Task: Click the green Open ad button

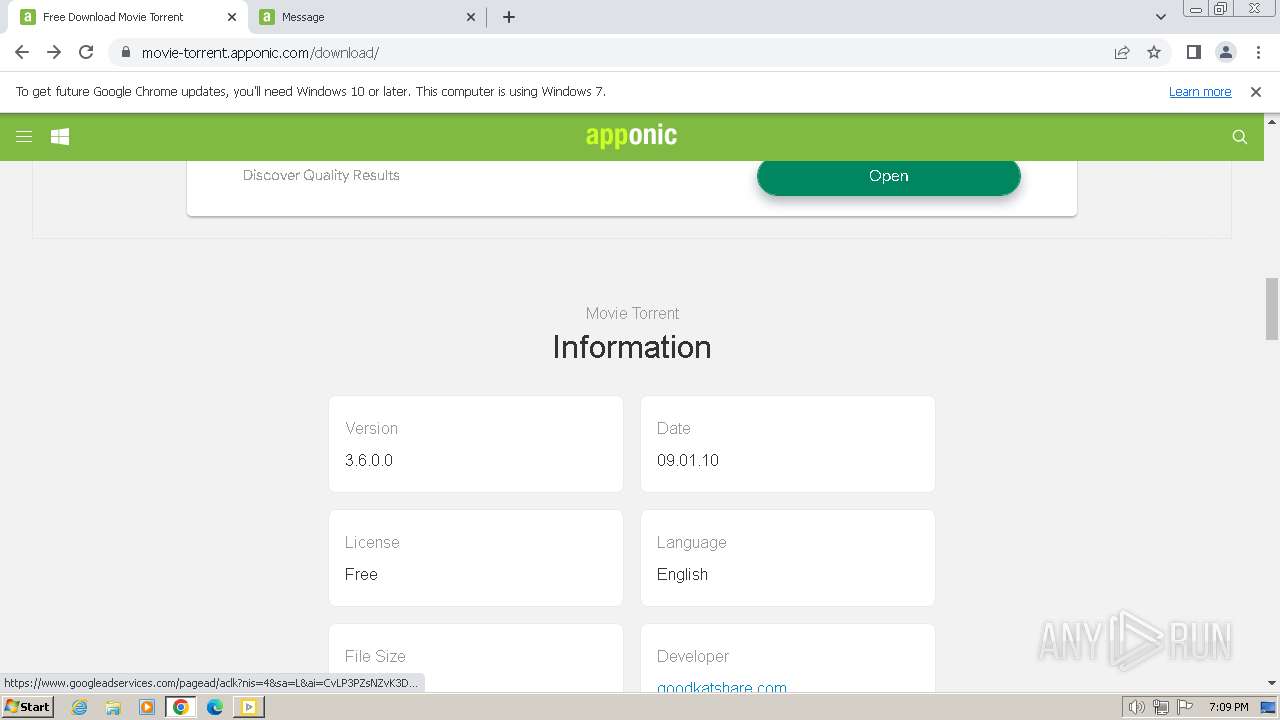Action: click(889, 176)
